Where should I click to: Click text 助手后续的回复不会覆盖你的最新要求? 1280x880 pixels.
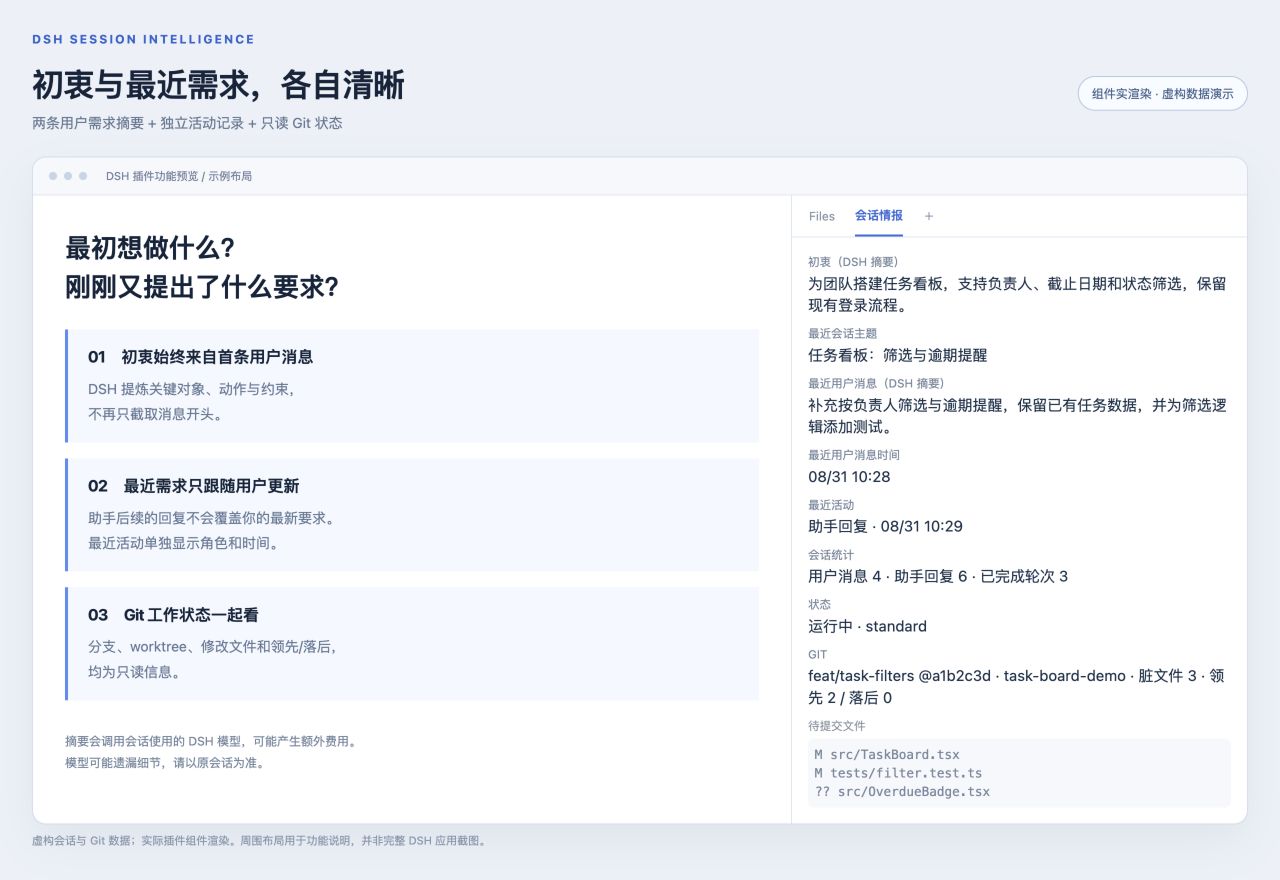point(211,518)
